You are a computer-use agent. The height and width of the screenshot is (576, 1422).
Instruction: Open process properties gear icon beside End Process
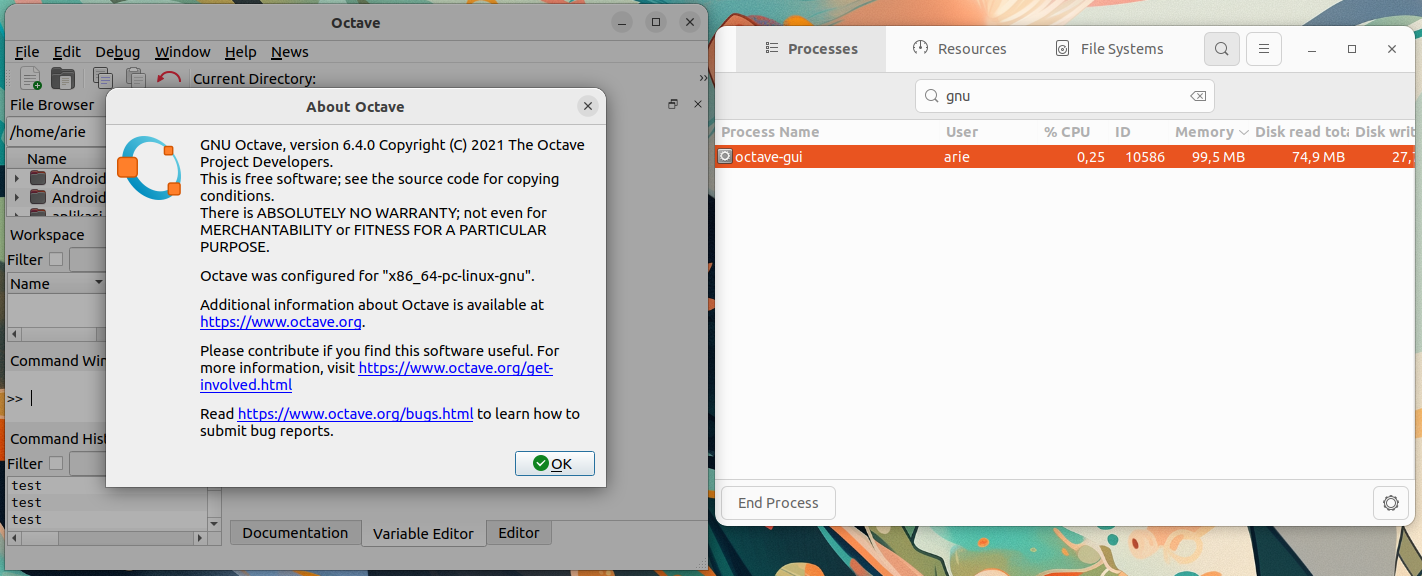pos(1390,503)
